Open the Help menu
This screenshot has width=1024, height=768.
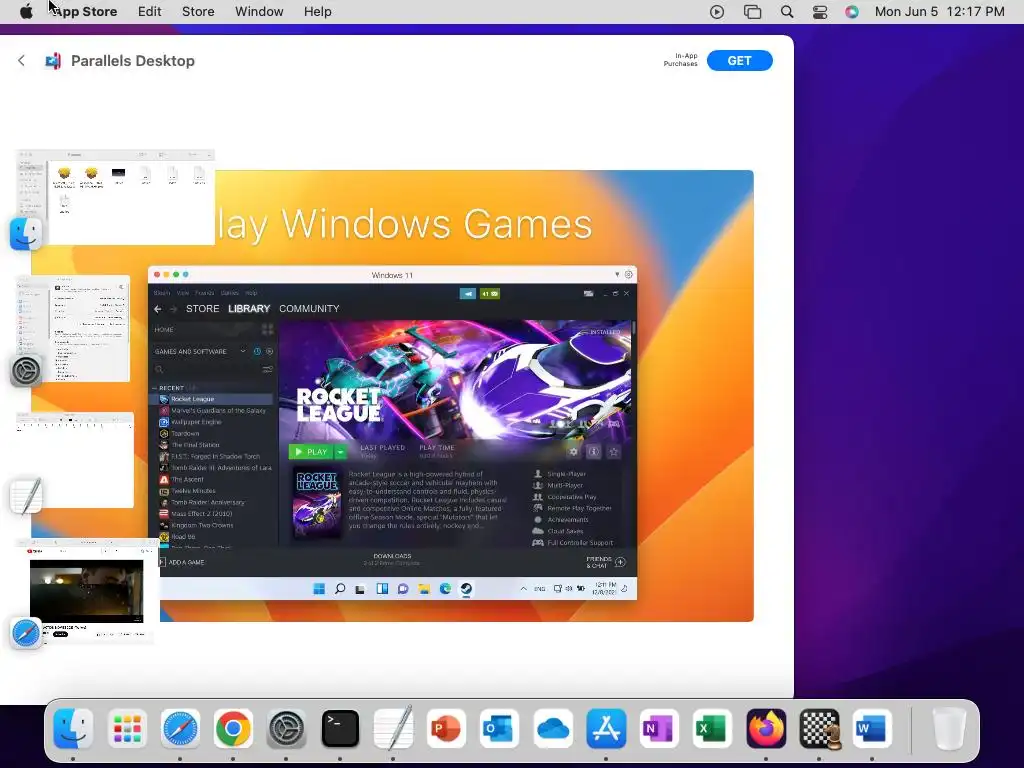317,12
